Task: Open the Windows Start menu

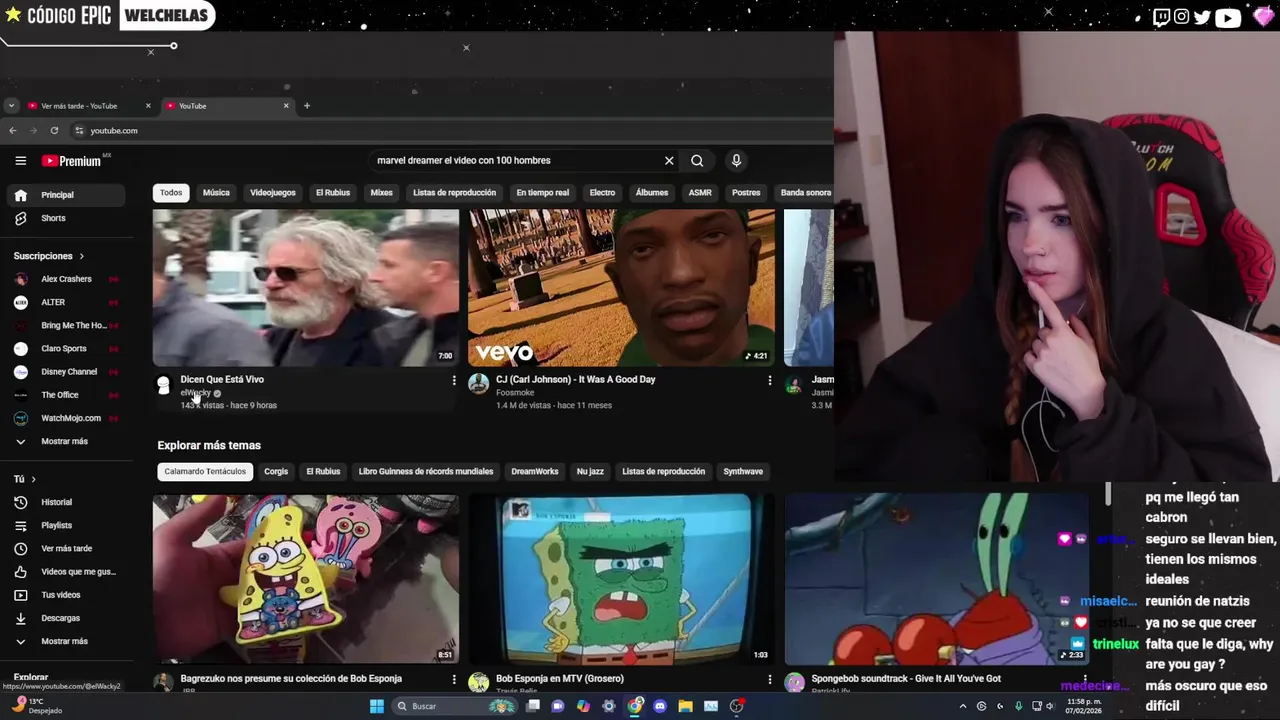Action: click(x=377, y=706)
